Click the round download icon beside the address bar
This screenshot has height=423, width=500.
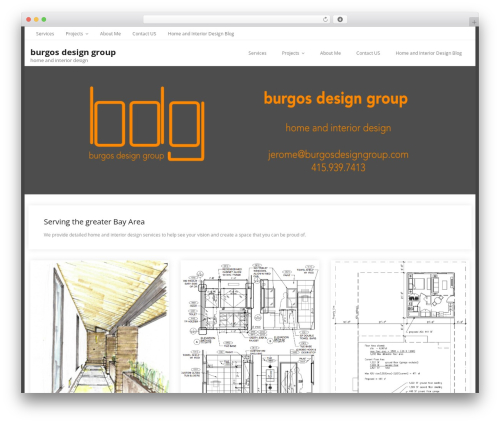pyautogui.click(x=340, y=19)
